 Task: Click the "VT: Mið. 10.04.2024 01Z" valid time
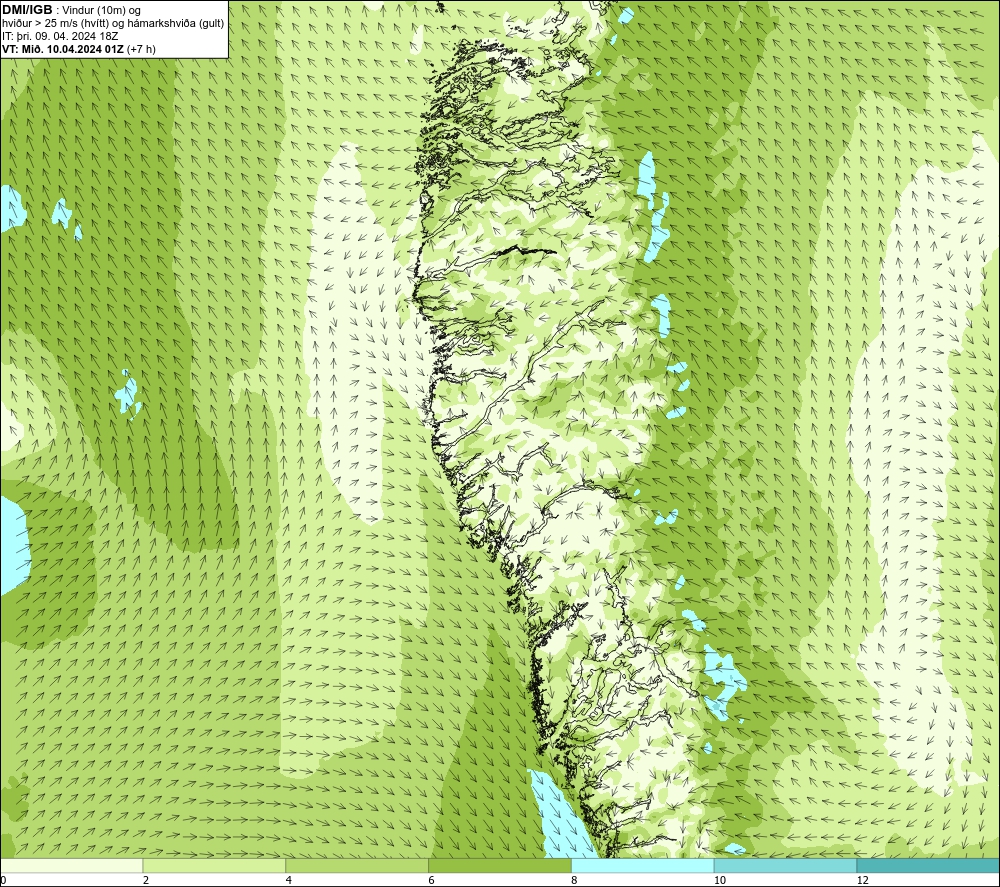63,48
